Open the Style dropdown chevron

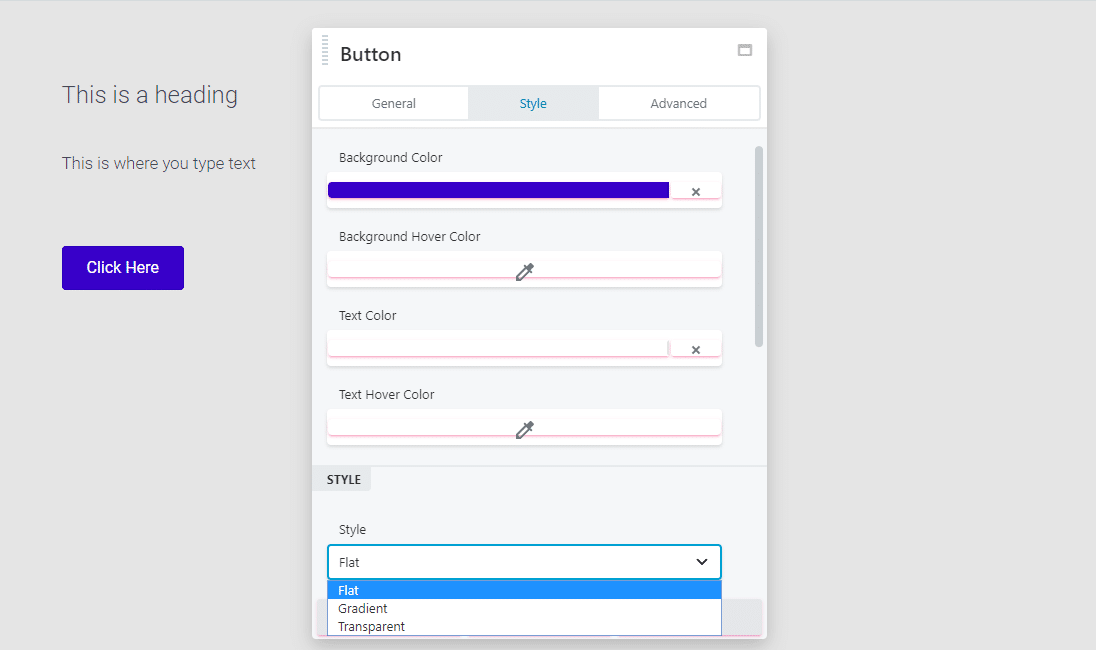coord(701,562)
